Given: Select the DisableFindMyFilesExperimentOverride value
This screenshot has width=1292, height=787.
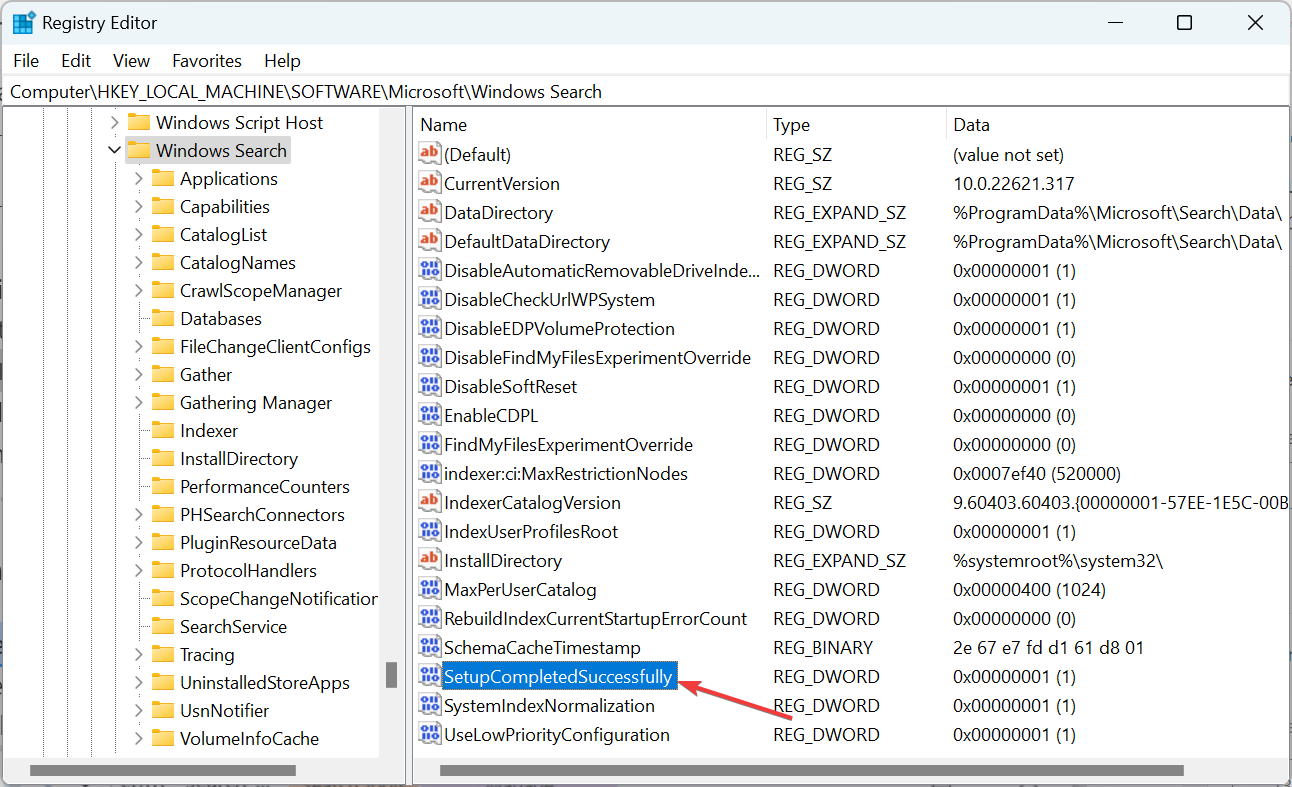Looking at the screenshot, I should (597, 357).
